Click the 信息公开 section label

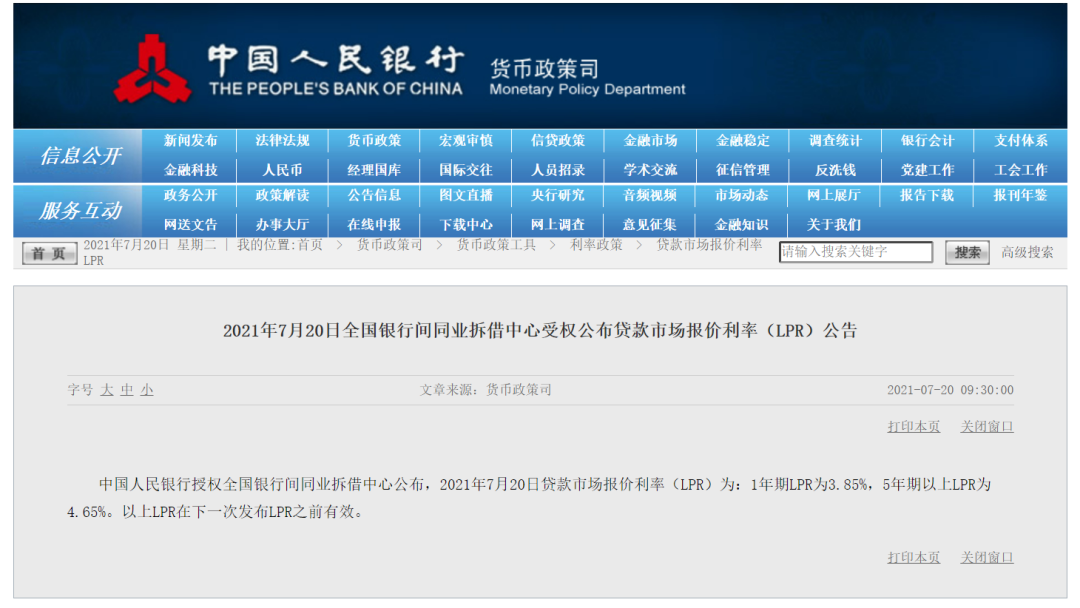click(81, 156)
